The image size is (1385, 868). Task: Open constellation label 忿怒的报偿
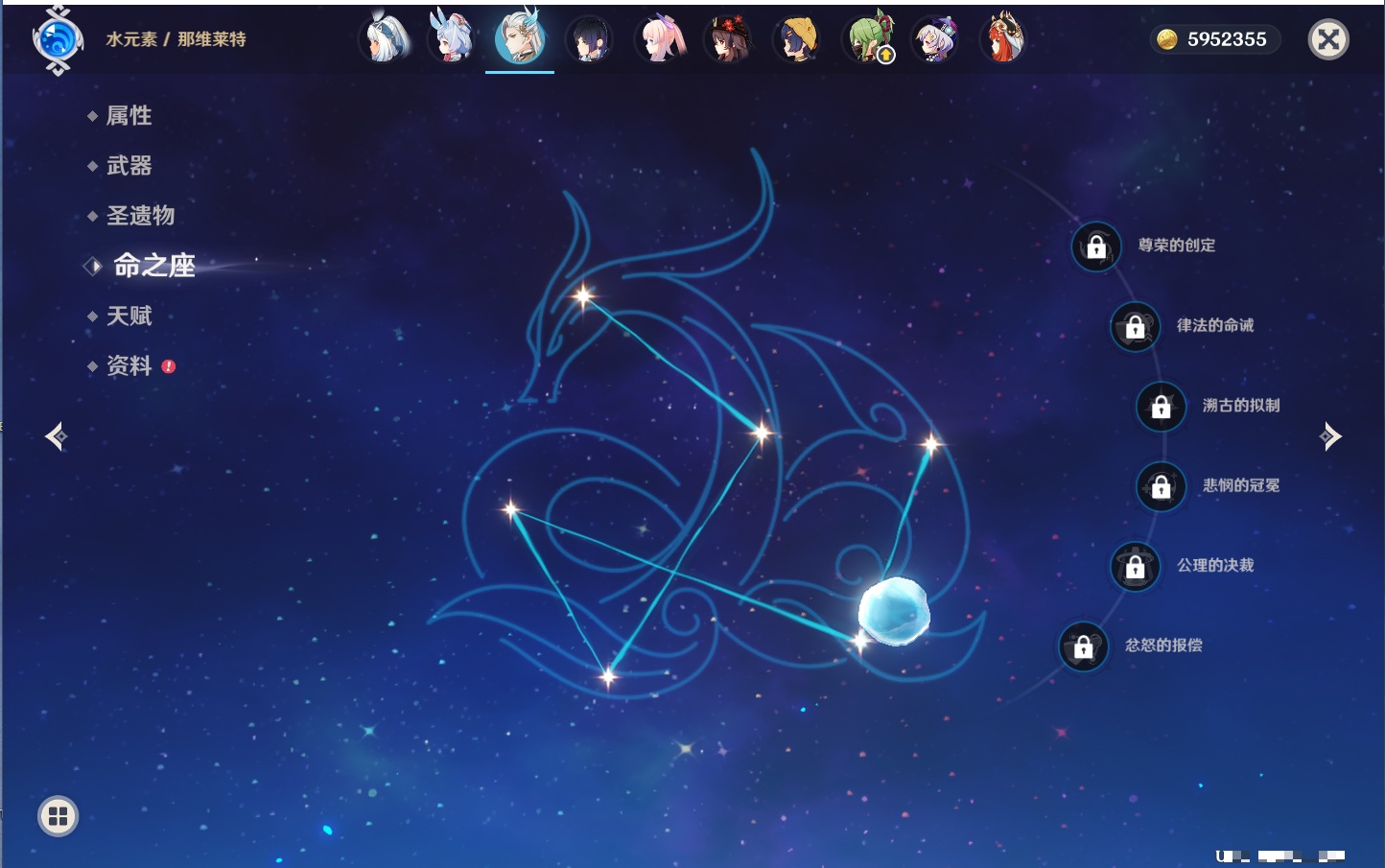pyautogui.click(x=1163, y=645)
